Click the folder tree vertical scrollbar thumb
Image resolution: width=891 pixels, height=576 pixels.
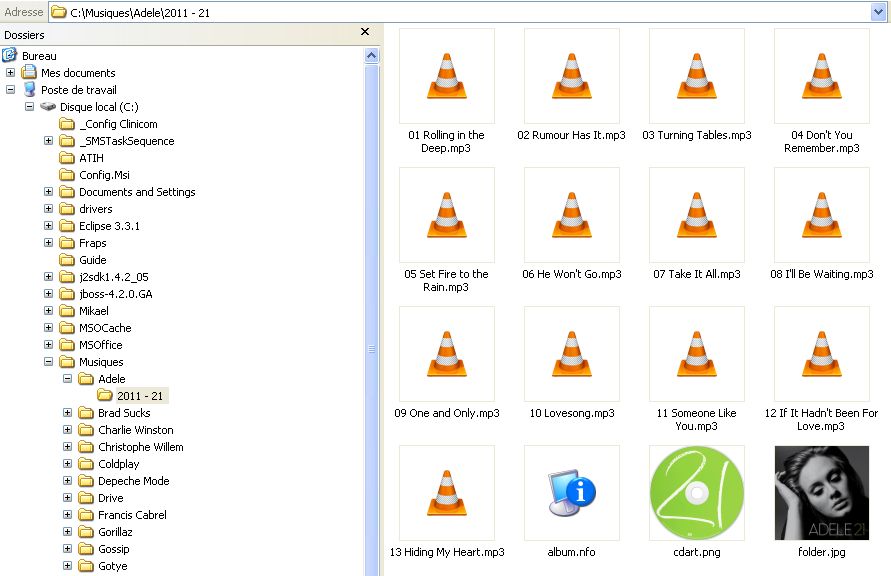pos(372,320)
